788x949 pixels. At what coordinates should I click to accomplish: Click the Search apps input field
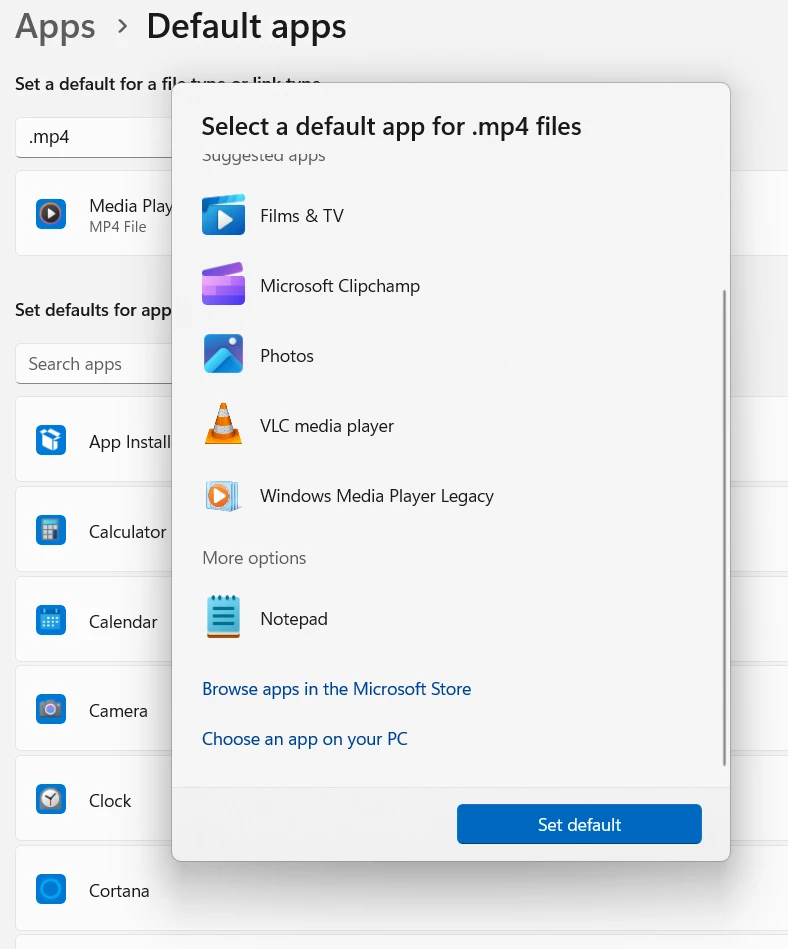(94, 364)
